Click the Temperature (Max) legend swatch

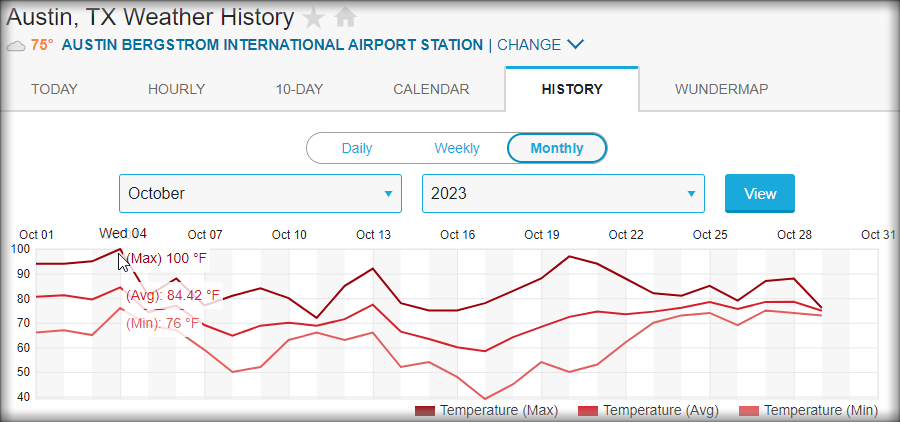(x=425, y=411)
